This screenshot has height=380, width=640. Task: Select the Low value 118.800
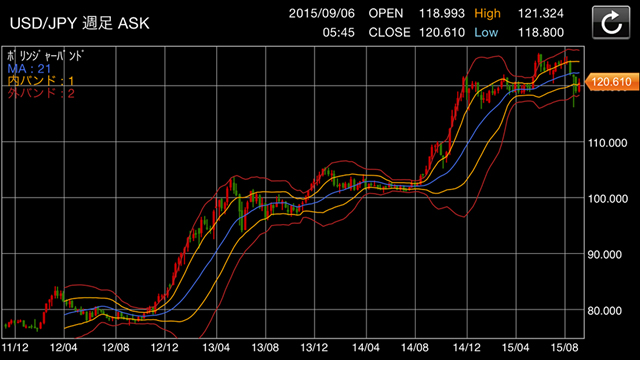[540, 32]
